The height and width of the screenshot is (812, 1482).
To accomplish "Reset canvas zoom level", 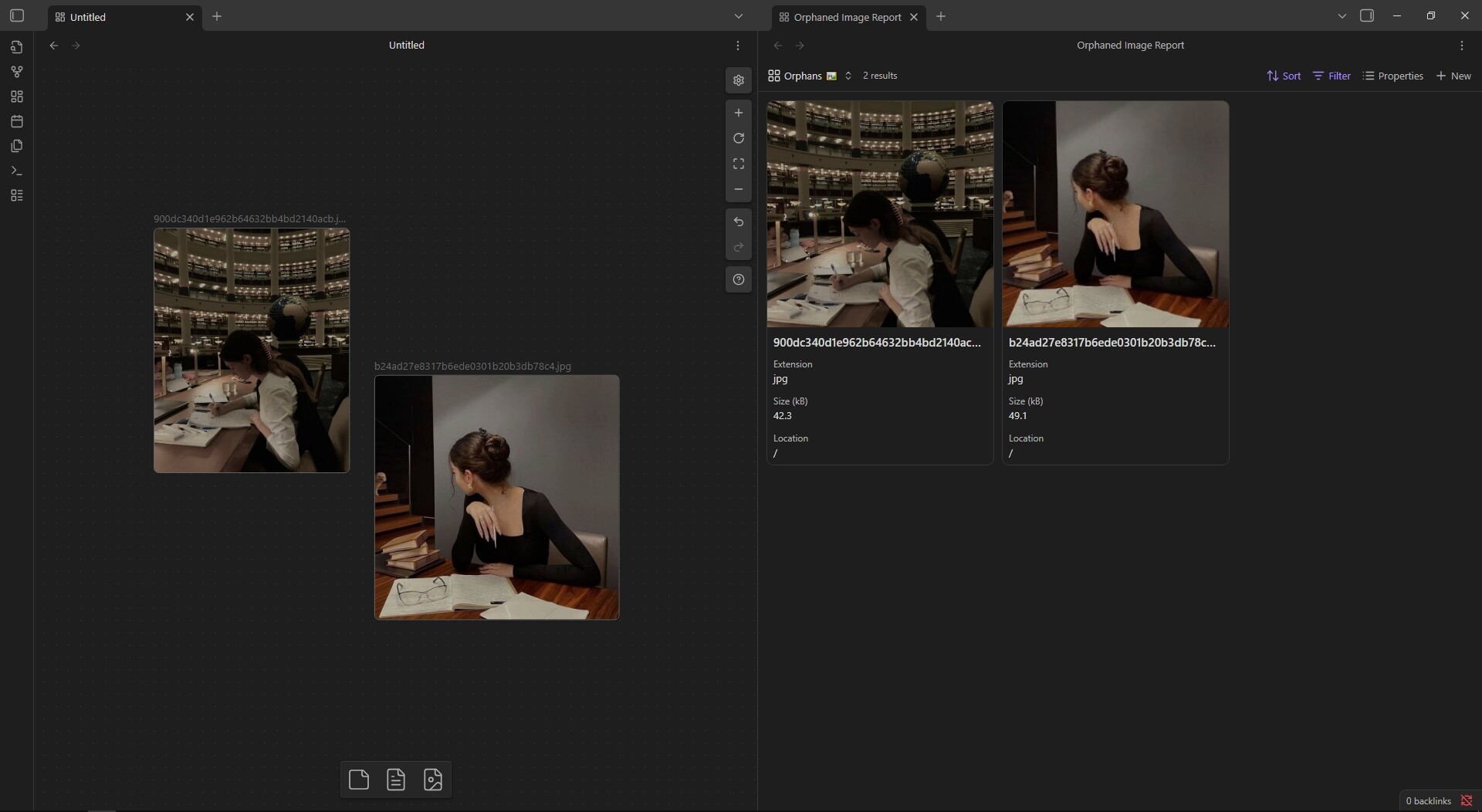I will pos(739,138).
